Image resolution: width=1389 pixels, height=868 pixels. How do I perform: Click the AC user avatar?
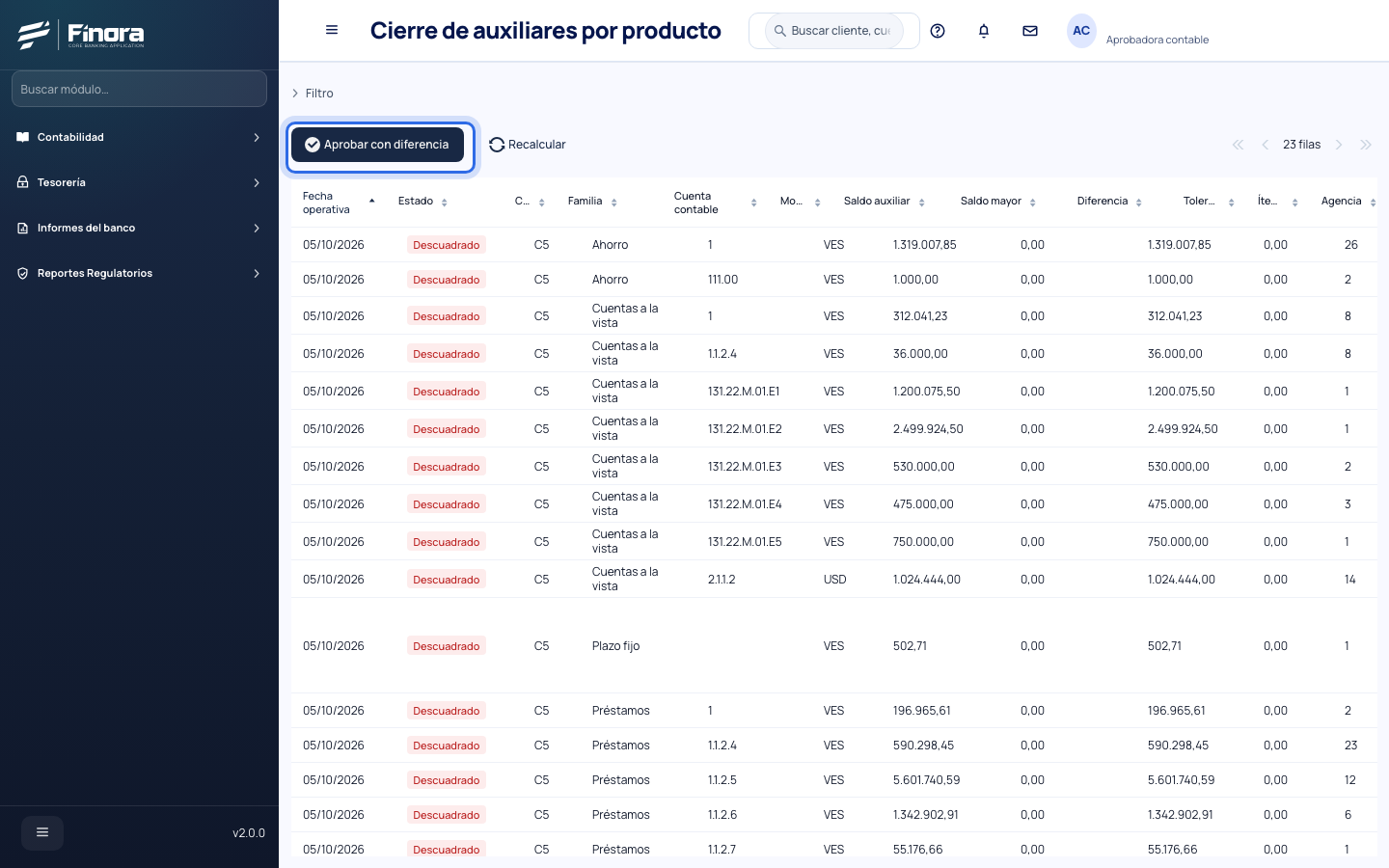[1081, 31]
